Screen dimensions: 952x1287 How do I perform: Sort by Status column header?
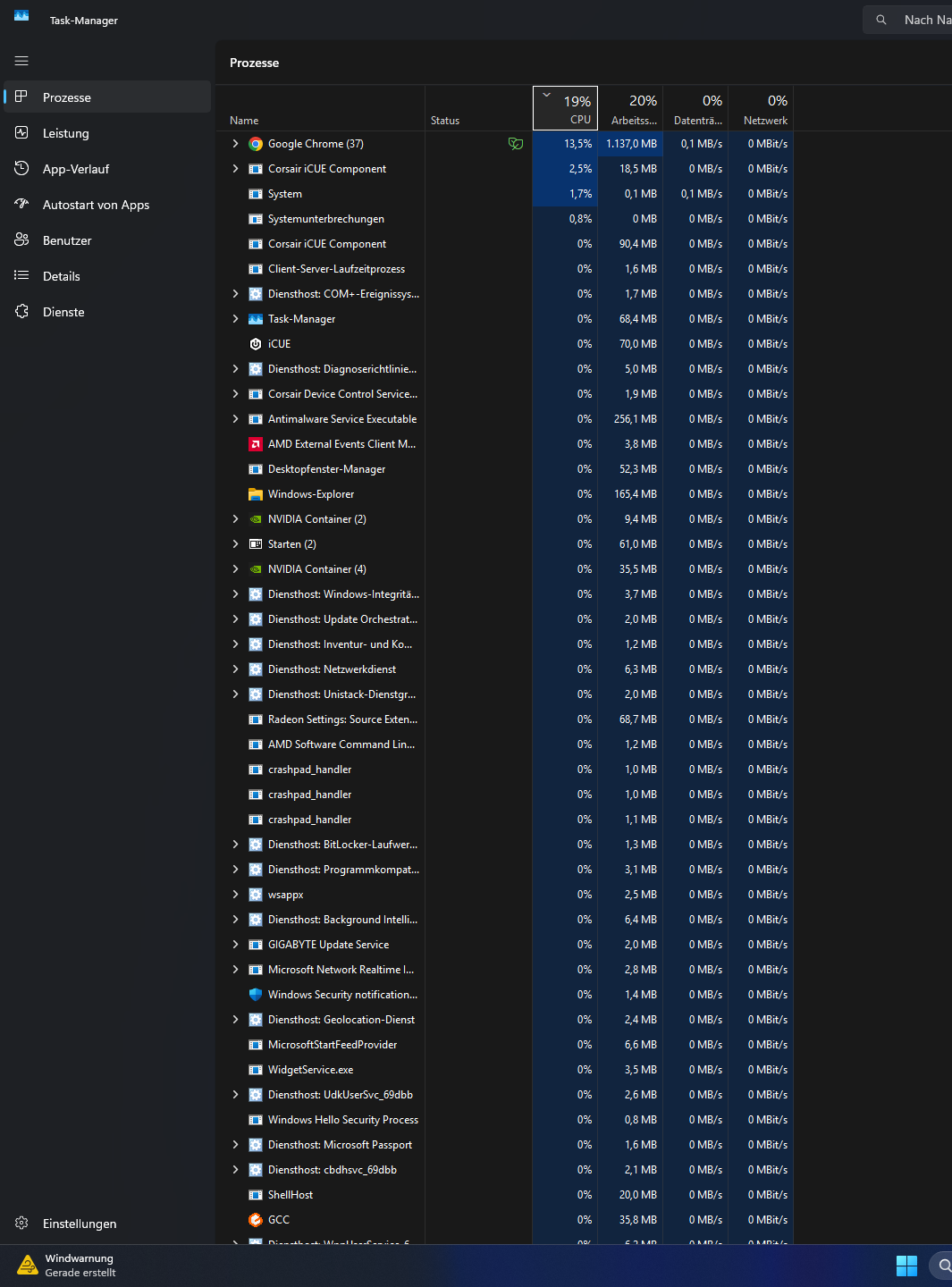point(478,108)
